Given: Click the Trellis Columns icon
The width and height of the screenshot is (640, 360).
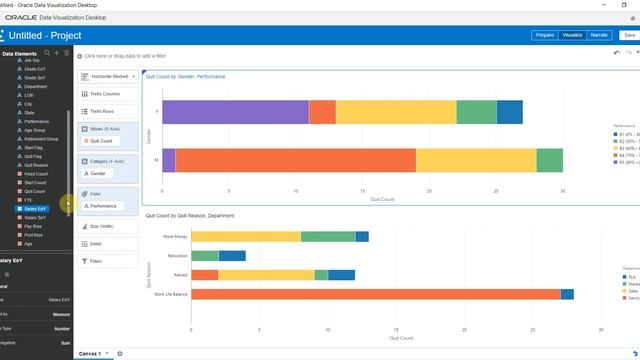Looking at the screenshot, I should pyautogui.click(x=84, y=94).
